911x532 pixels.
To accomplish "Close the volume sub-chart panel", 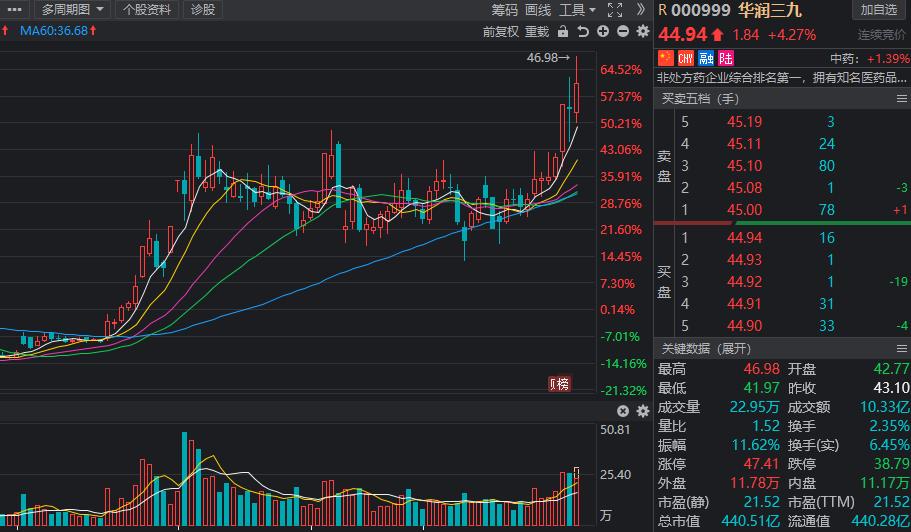I will click(623, 411).
